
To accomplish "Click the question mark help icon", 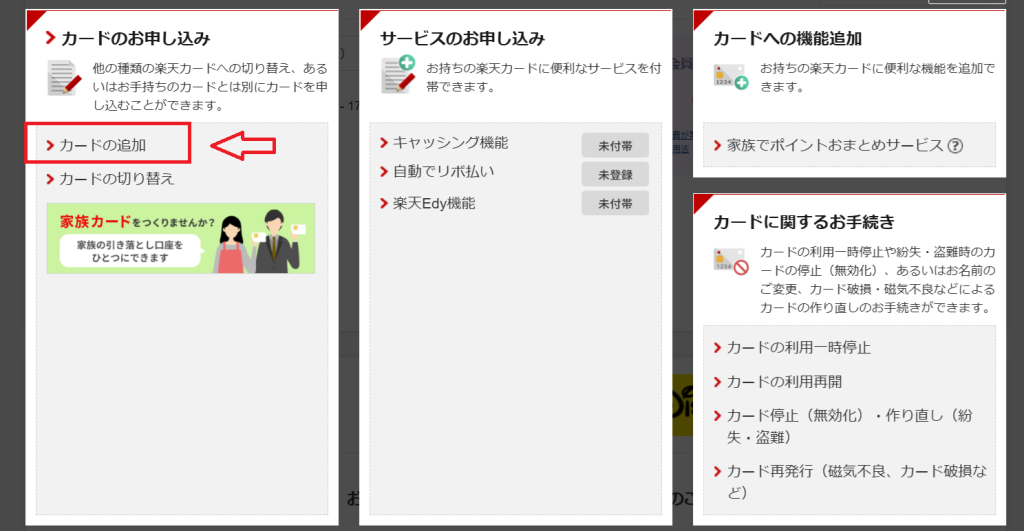I will pos(955,146).
